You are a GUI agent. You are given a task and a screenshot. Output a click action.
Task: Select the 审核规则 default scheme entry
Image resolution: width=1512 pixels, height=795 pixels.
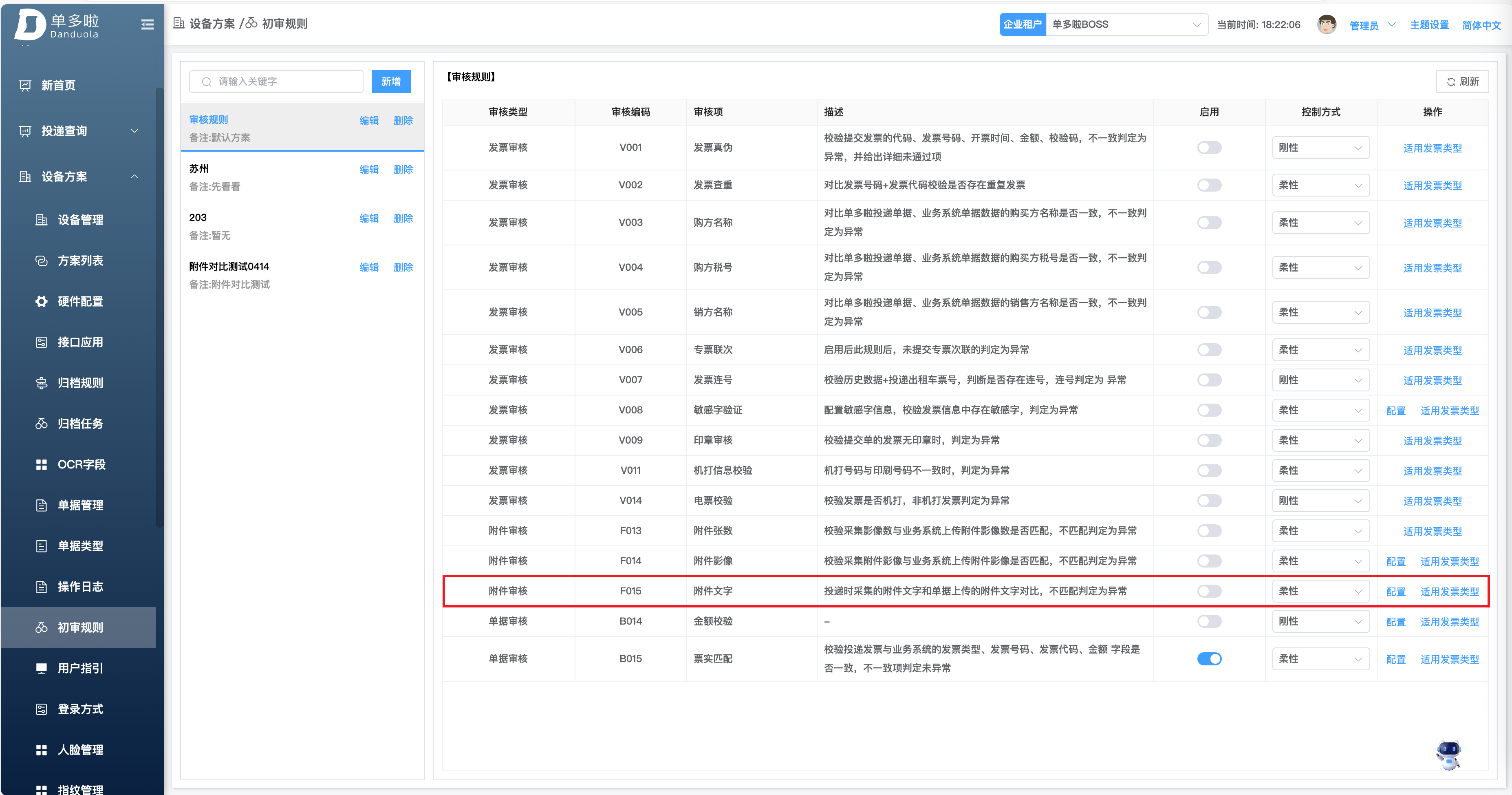point(302,128)
